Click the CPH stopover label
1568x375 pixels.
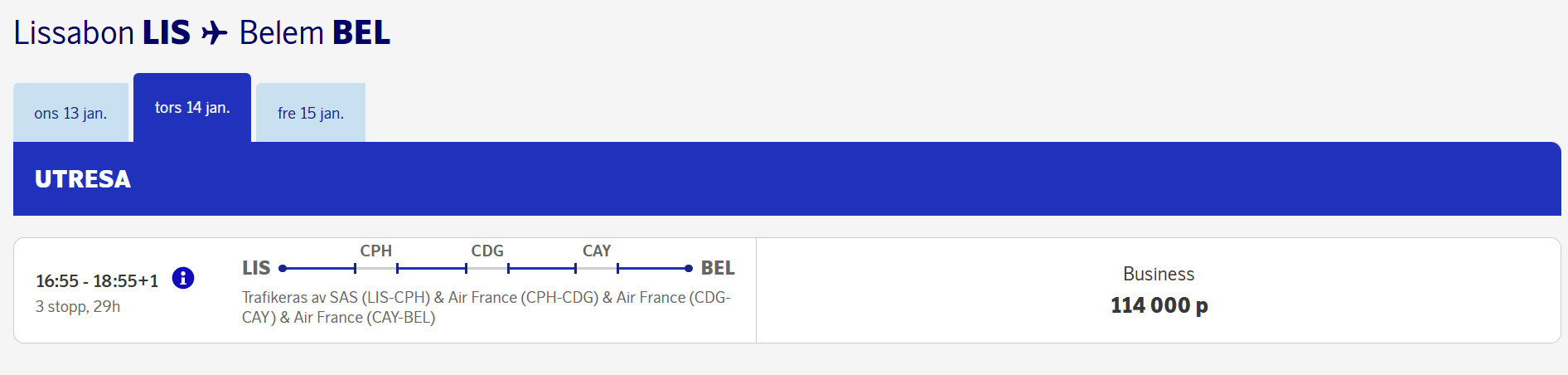tap(375, 251)
